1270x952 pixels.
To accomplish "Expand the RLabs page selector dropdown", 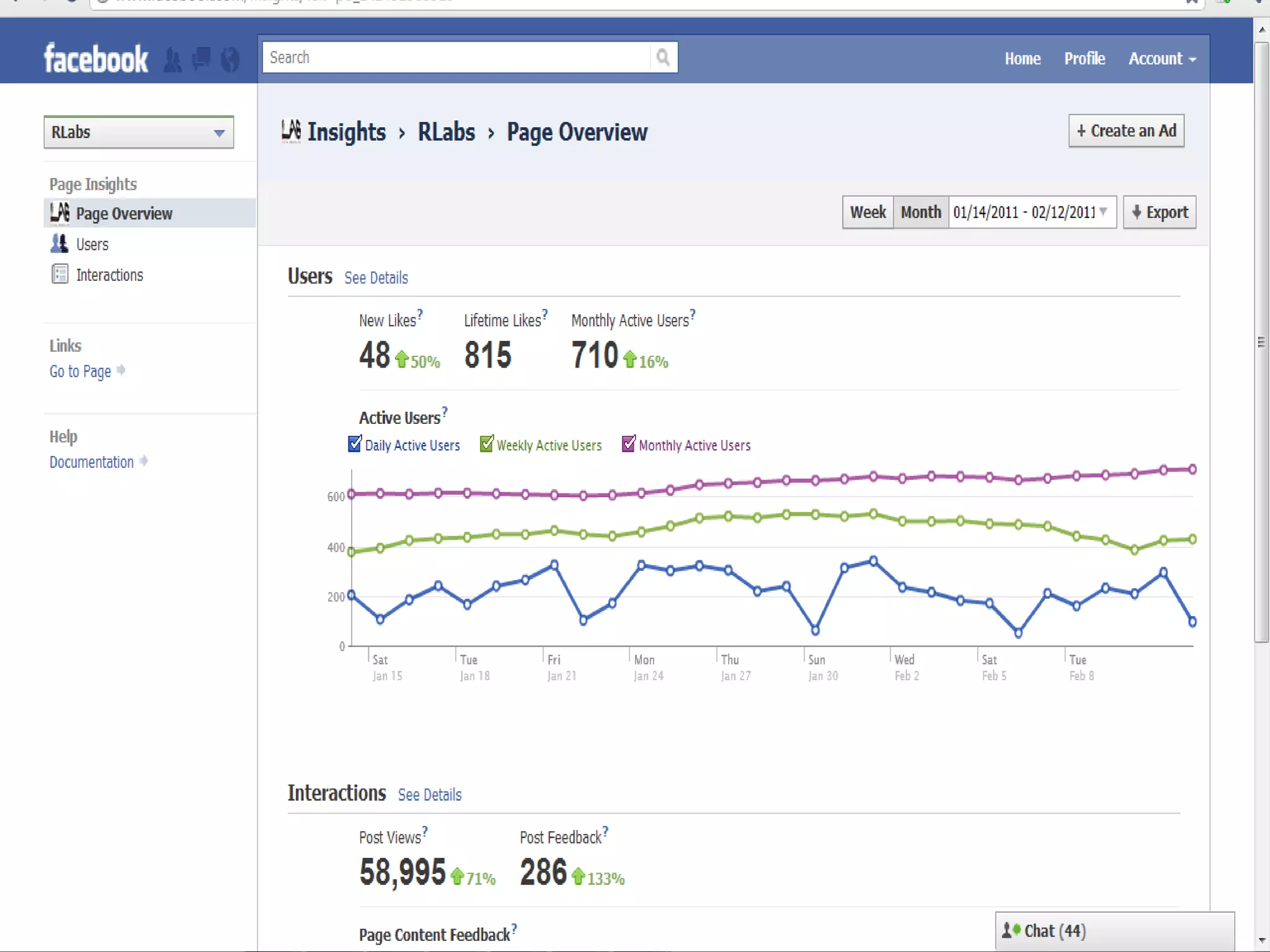I will 139,133.
